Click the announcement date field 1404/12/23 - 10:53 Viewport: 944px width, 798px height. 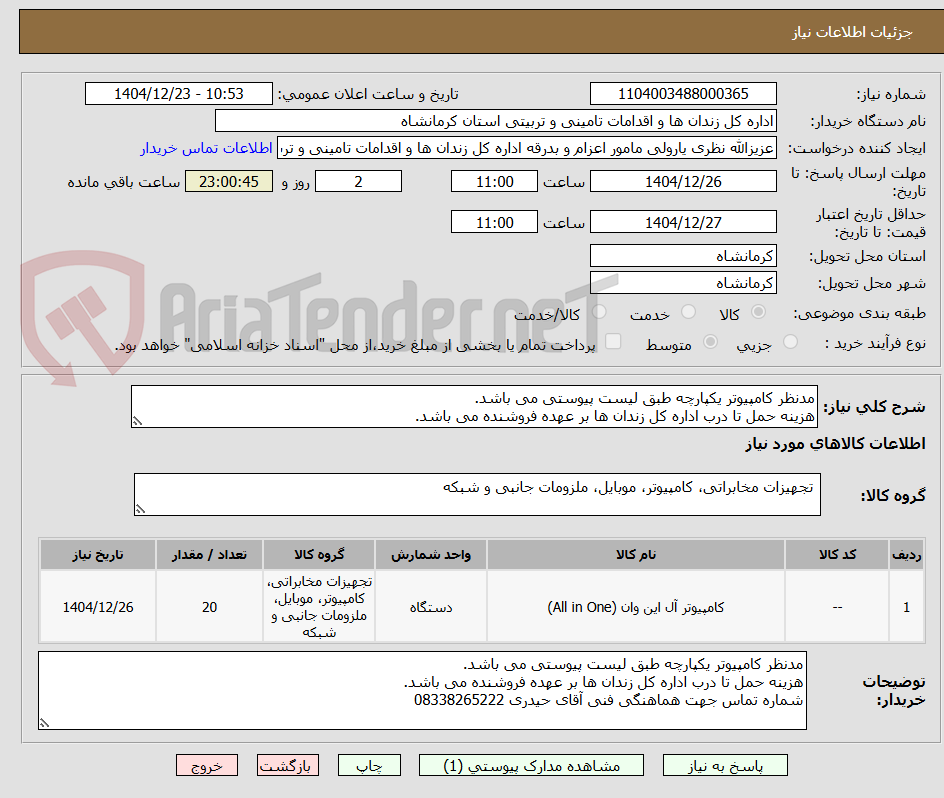179,94
